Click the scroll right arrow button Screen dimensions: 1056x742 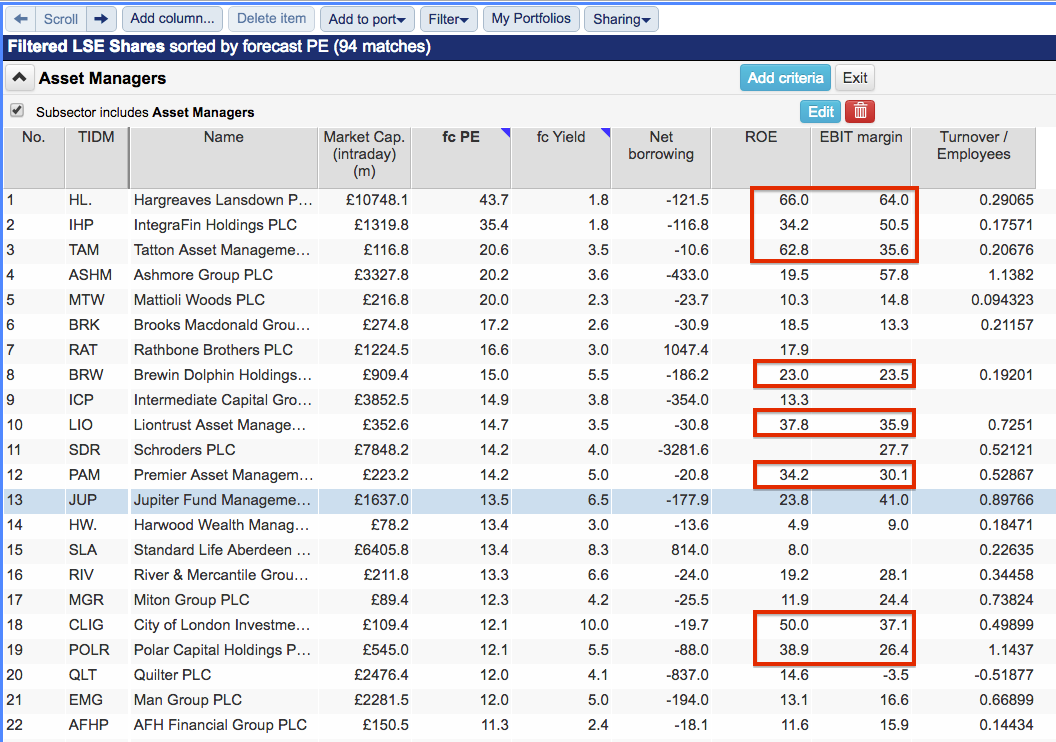point(101,19)
